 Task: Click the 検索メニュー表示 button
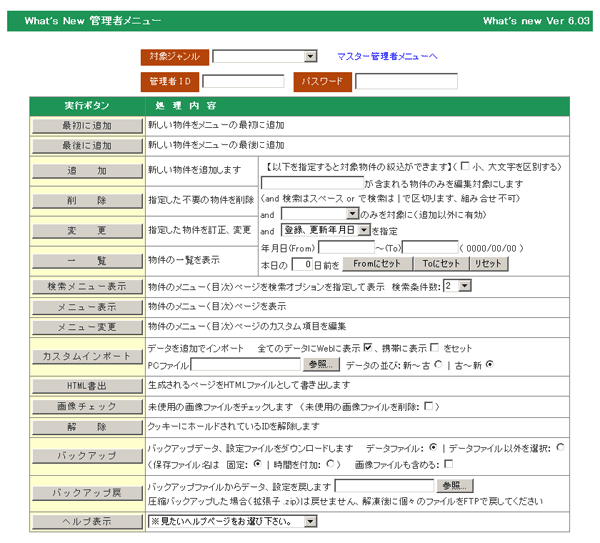(x=87, y=287)
